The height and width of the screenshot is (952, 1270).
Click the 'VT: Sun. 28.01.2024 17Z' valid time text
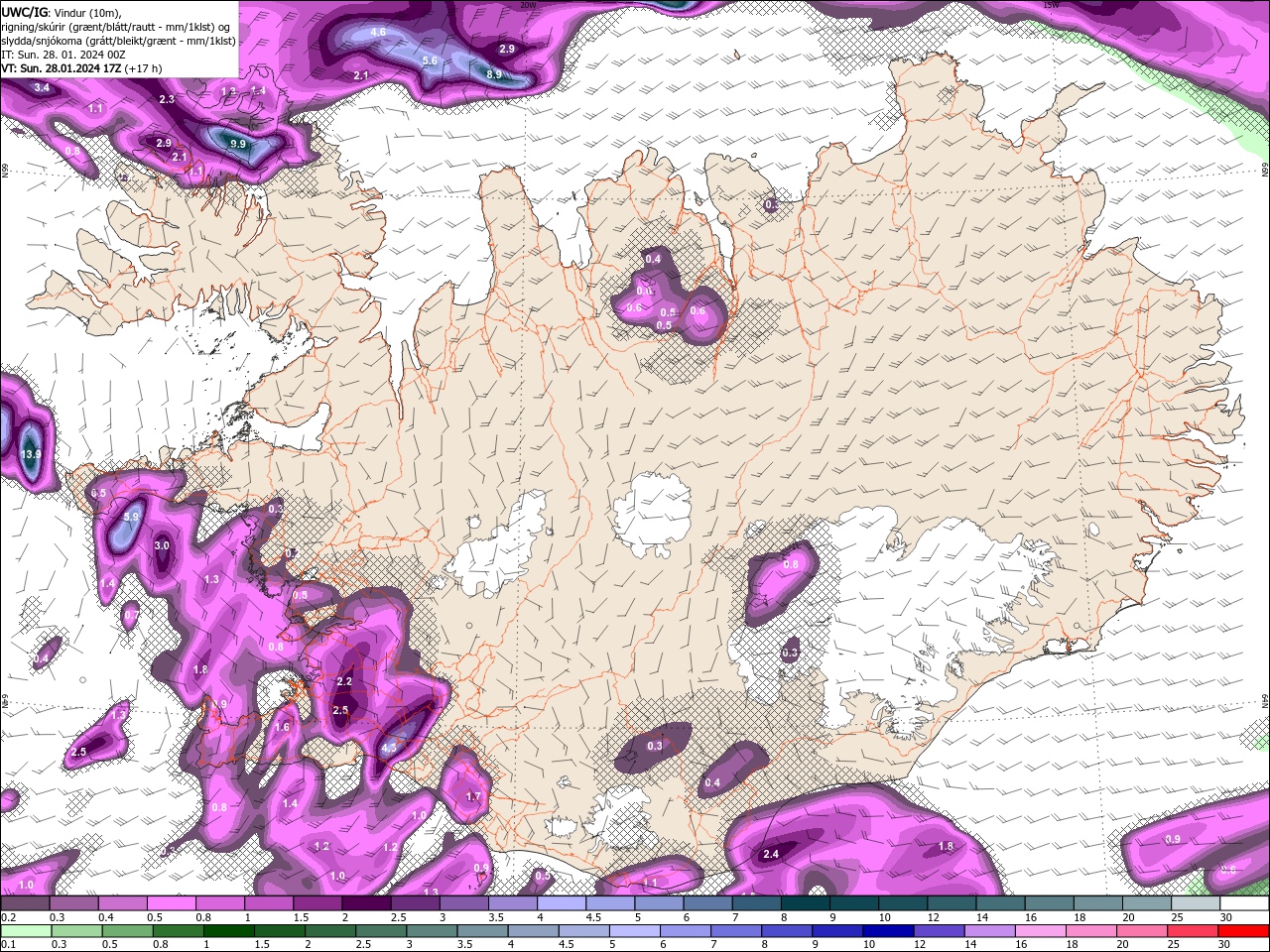pyautogui.click(x=62, y=68)
